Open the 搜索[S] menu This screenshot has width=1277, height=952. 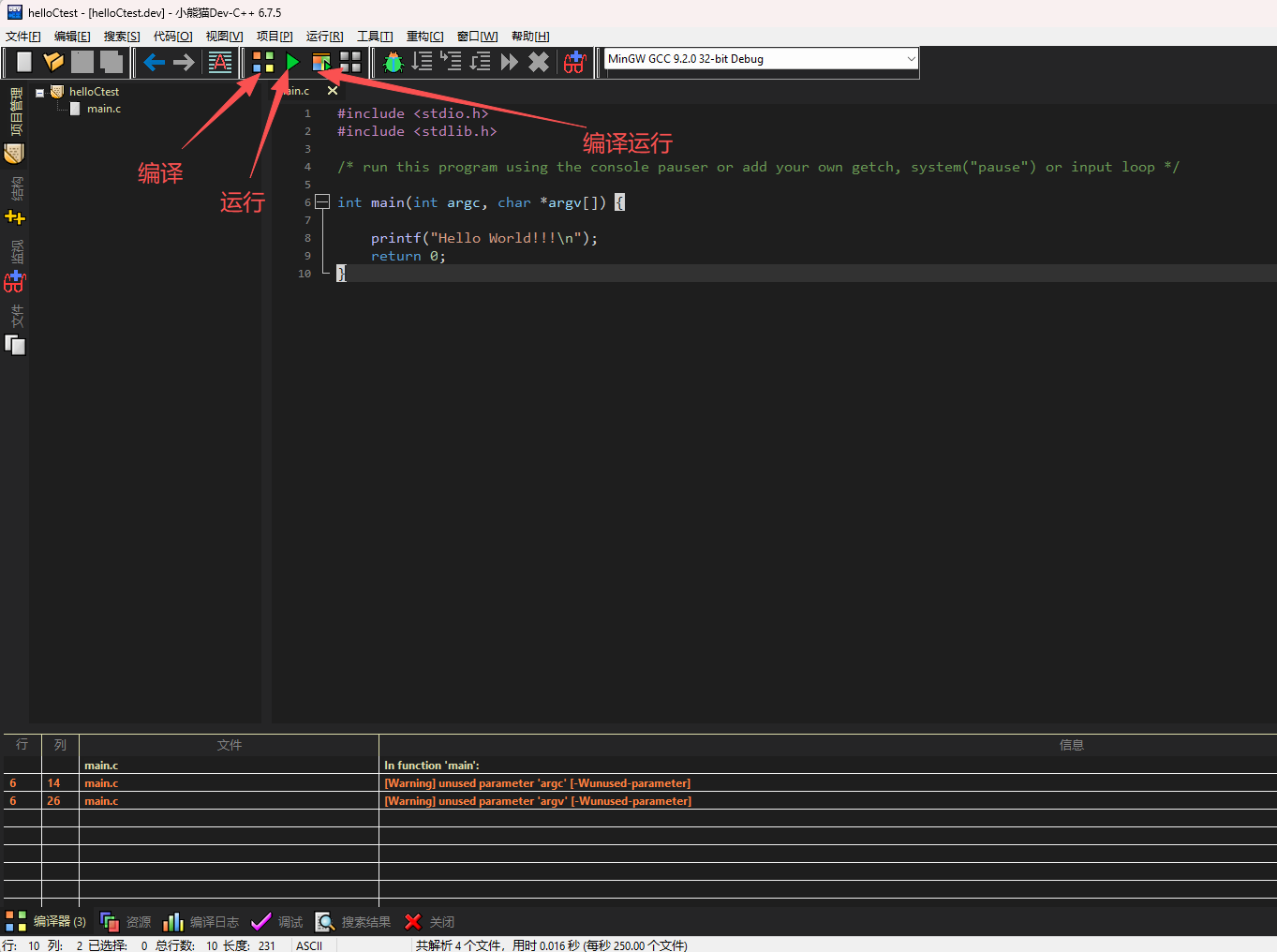[122, 37]
